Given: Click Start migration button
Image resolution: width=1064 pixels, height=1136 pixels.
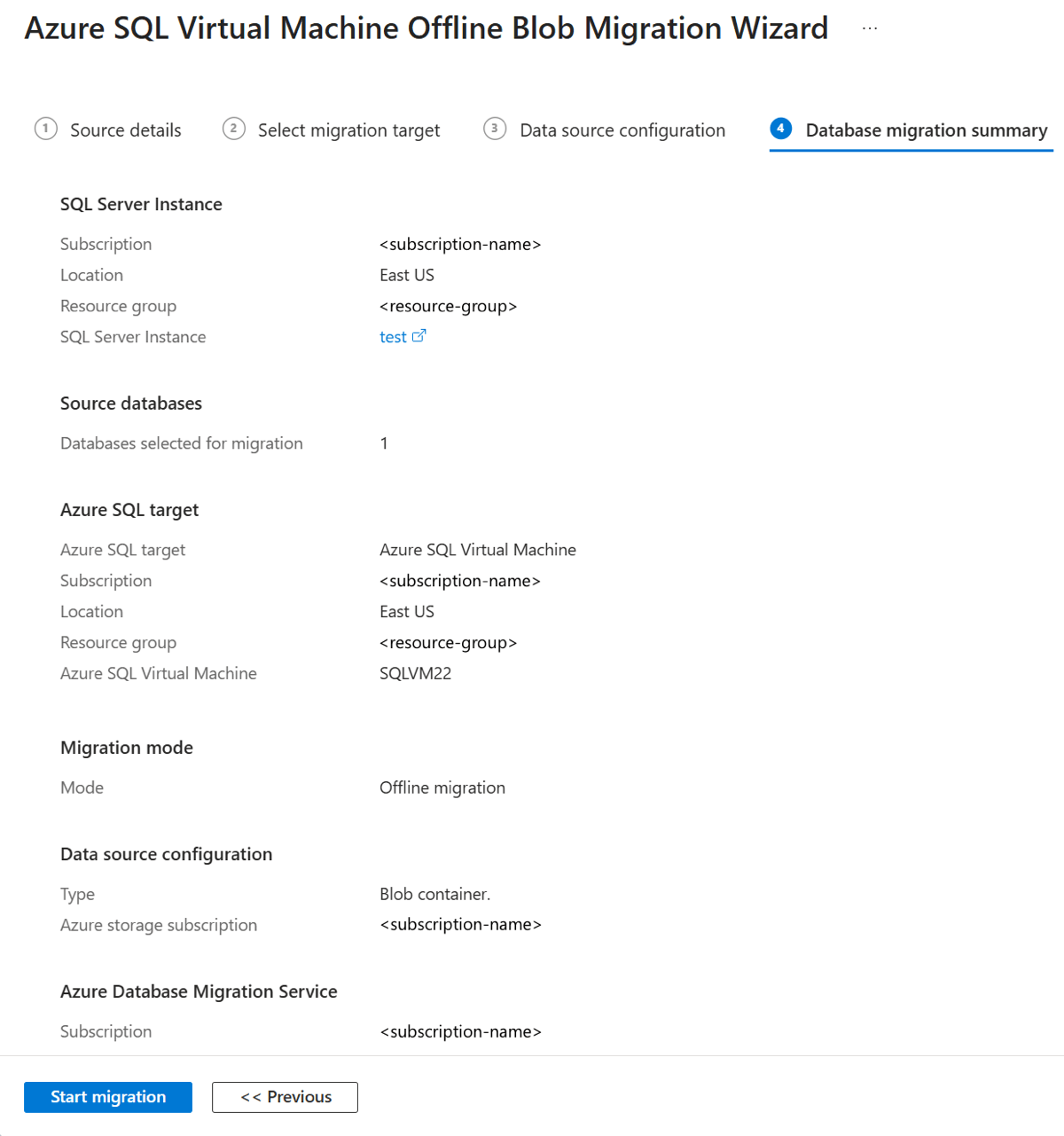Looking at the screenshot, I should pyautogui.click(x=108, y=1097).
